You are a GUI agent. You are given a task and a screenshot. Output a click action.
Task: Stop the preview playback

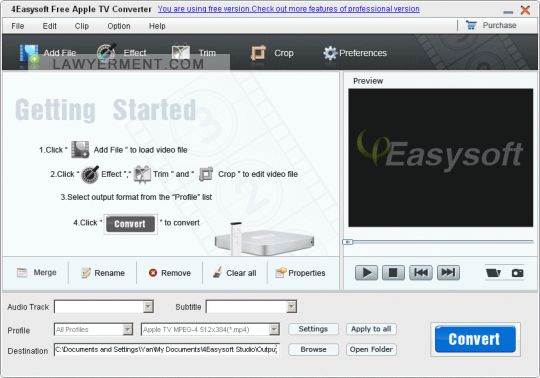393,273
